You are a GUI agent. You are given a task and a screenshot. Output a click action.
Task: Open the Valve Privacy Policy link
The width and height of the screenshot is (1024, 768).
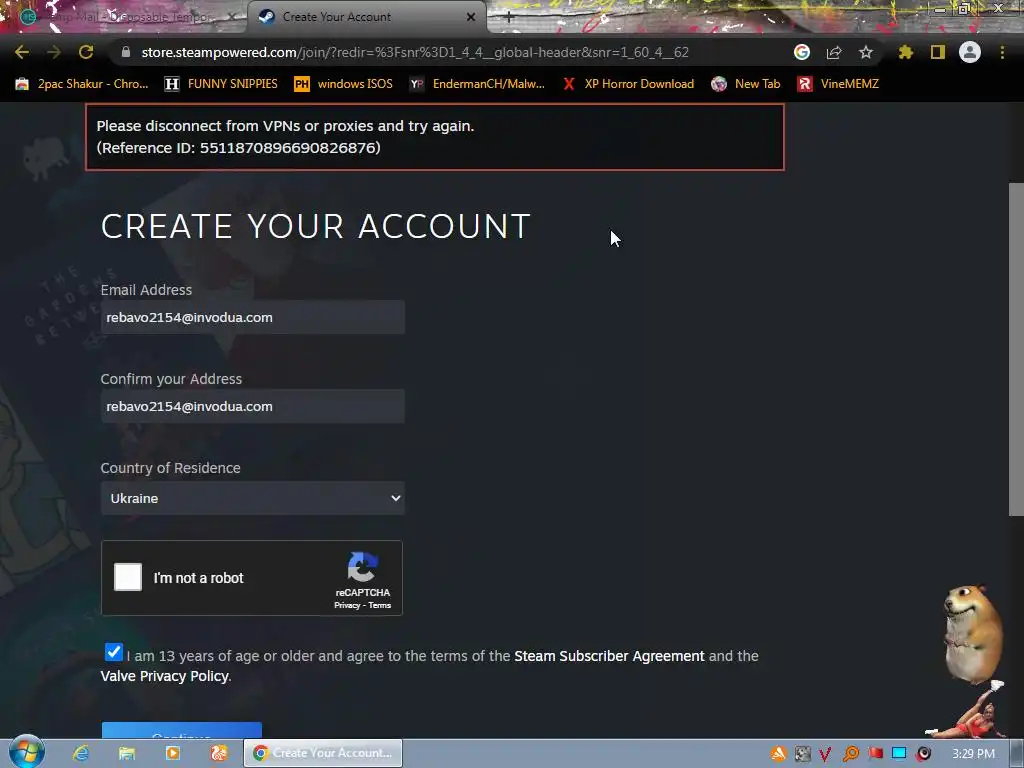coord(165,676)
